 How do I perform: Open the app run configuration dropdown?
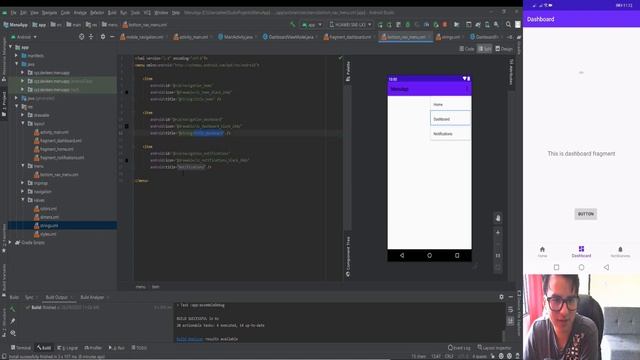point(311,25)
